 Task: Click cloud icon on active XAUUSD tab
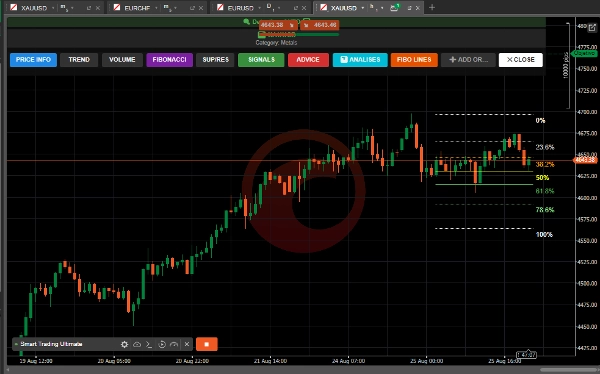click(394, 7)
